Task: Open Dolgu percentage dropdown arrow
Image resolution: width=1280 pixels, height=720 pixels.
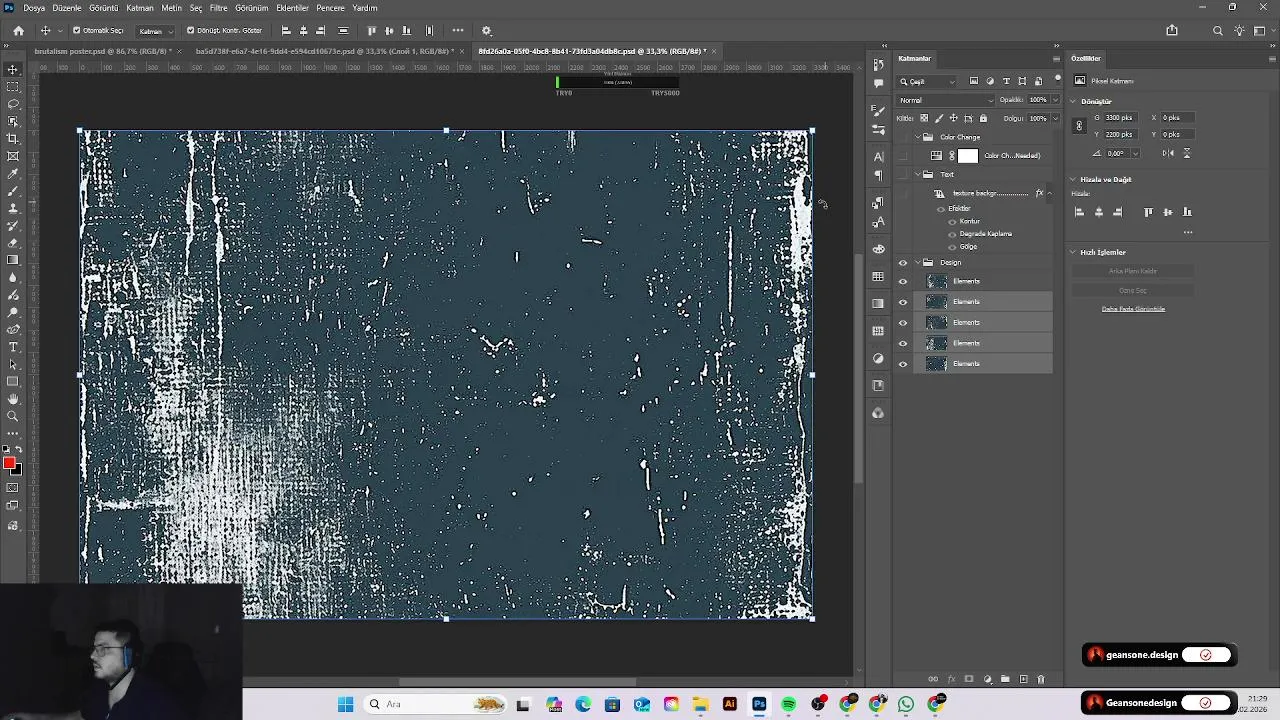Action: [1054, 118]
